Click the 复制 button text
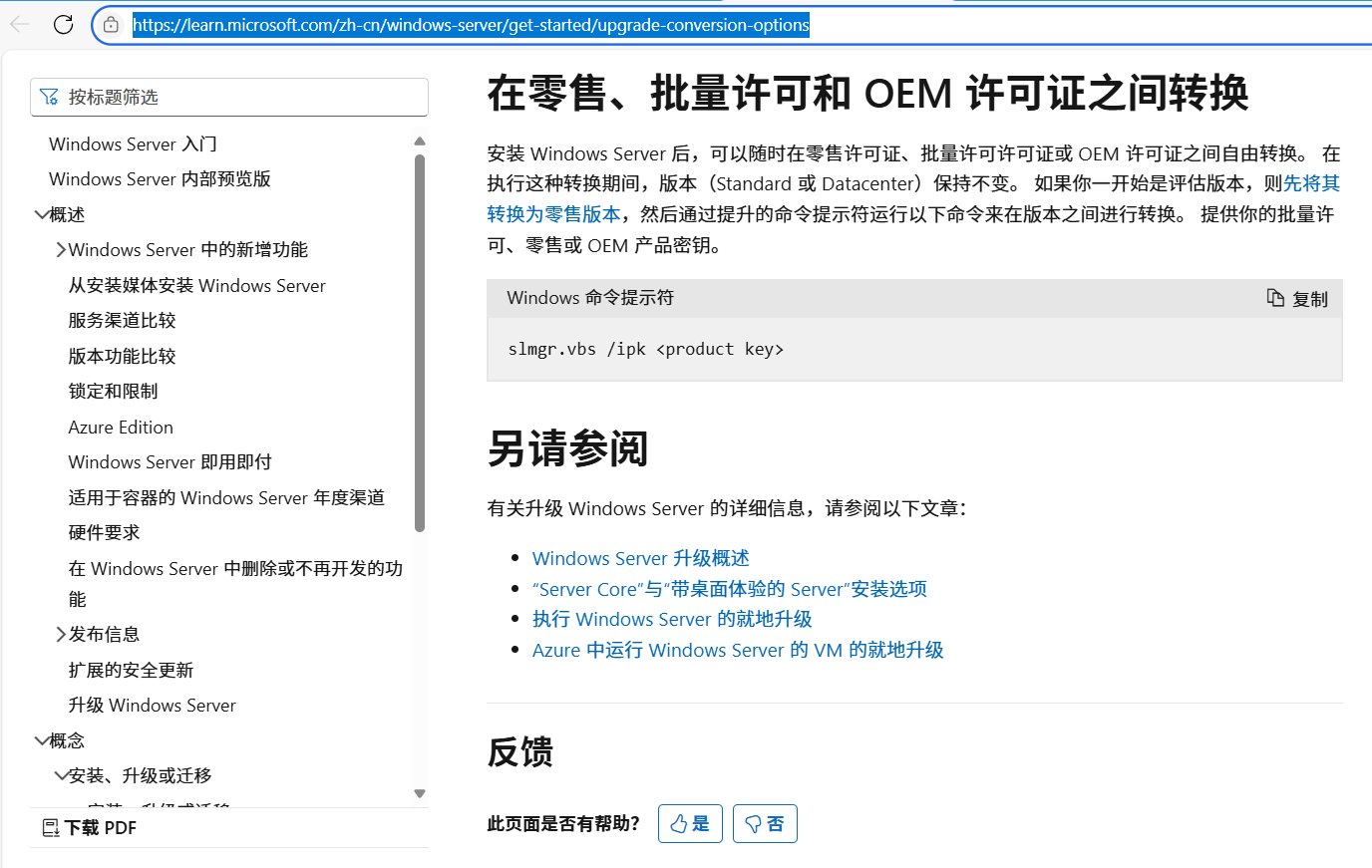The width and height of the screenshot is (1372, 868). pyautogui.click(x=1310, y=299)
